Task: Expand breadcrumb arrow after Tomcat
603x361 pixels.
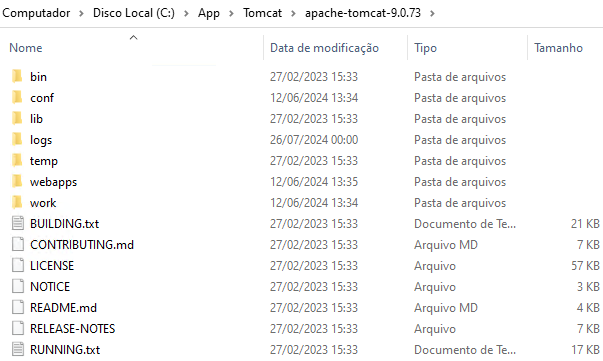Action: coord(293,13)
